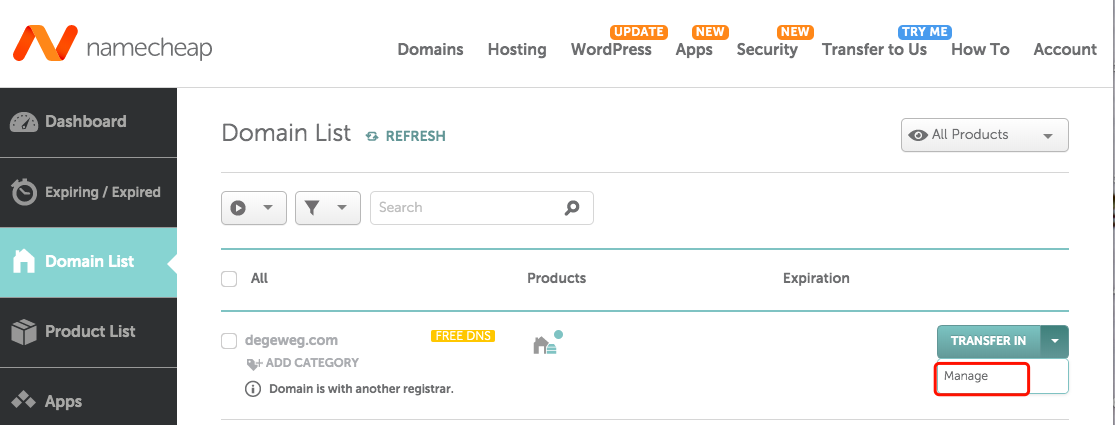1115x425 pixels.
Task: Click the info icon beside registrar notice
Action: pos(252,389)
